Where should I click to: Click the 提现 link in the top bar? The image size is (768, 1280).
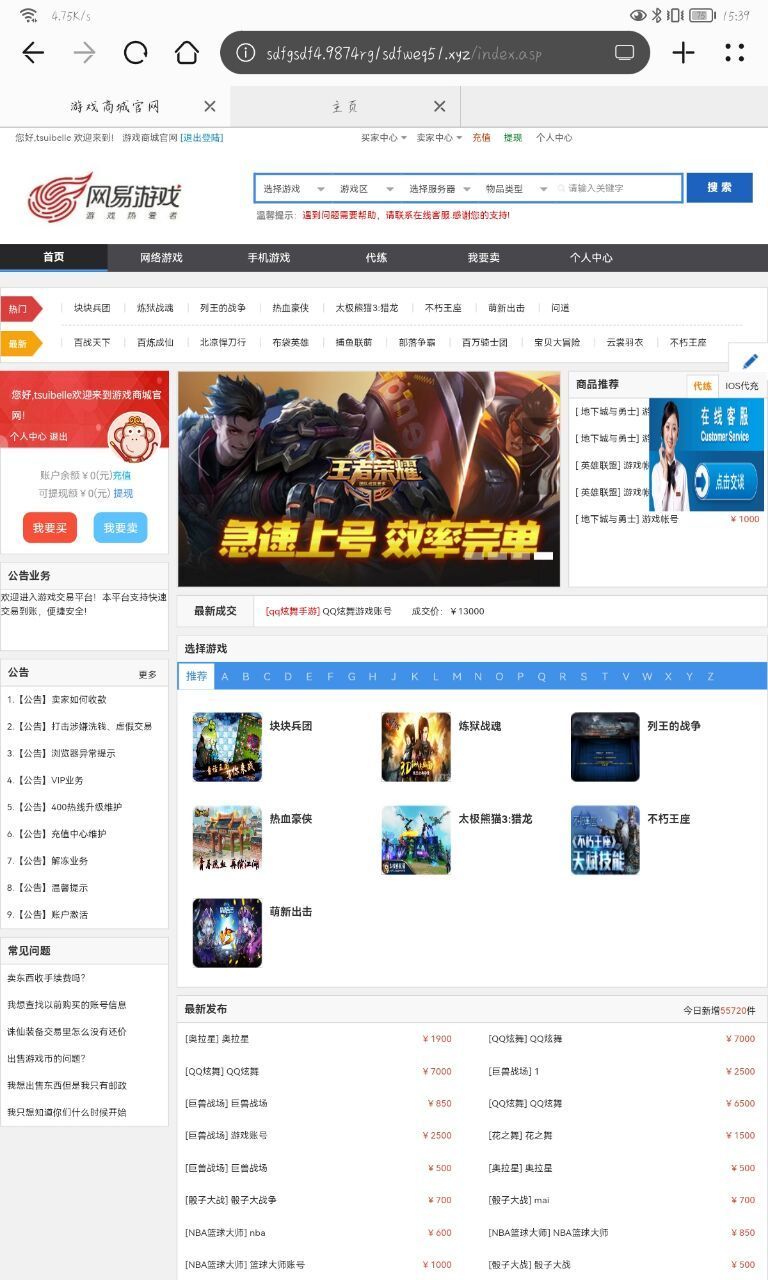coord(513,138)
